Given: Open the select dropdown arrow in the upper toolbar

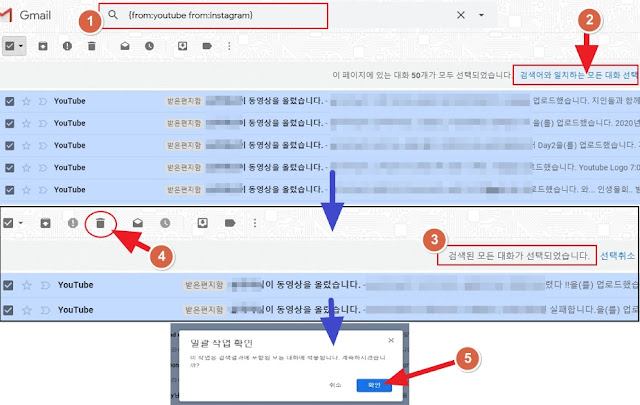Looking at the screenshot, I should (20, 46).
